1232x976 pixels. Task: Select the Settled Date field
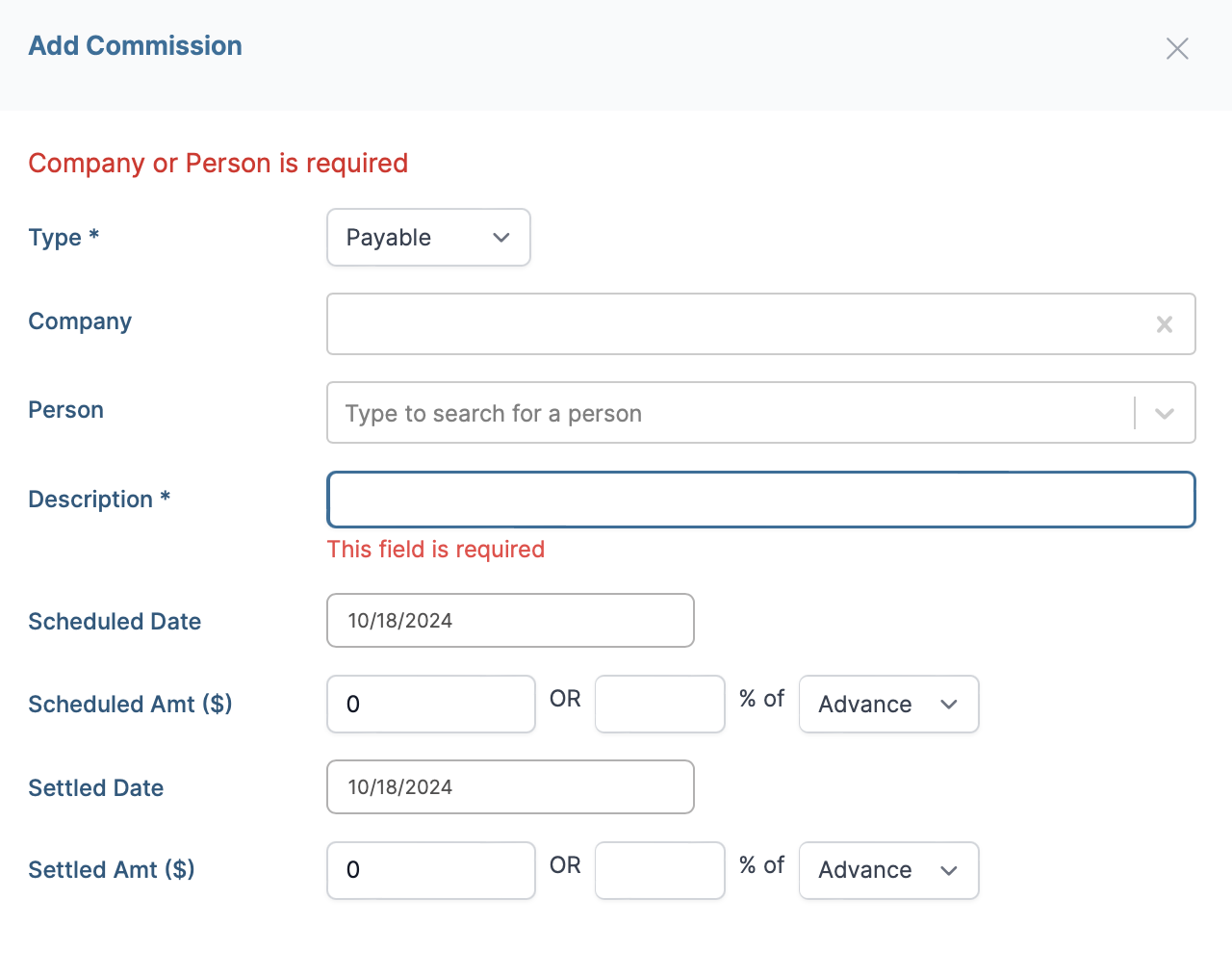pyautogui.click(x=510, y=787)
